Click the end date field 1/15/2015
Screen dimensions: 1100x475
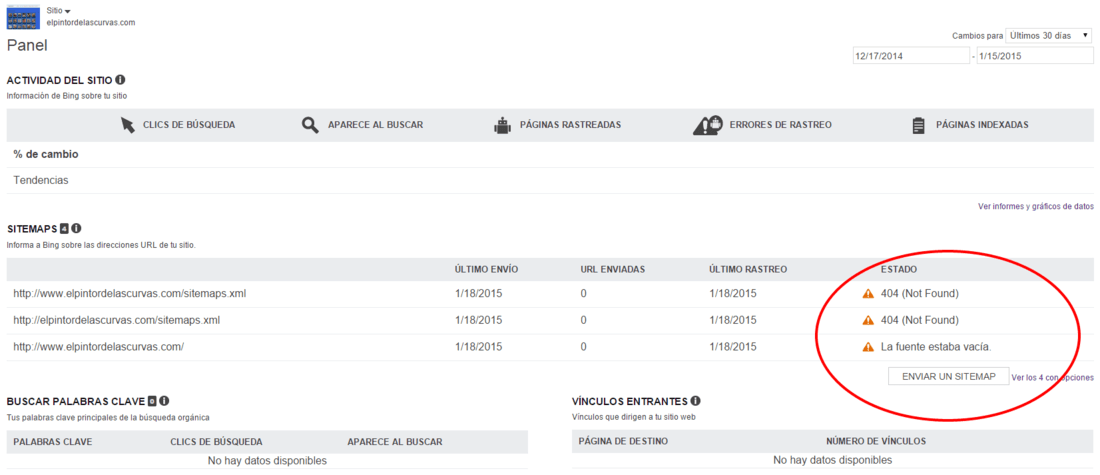click(x=1035, y=56)
